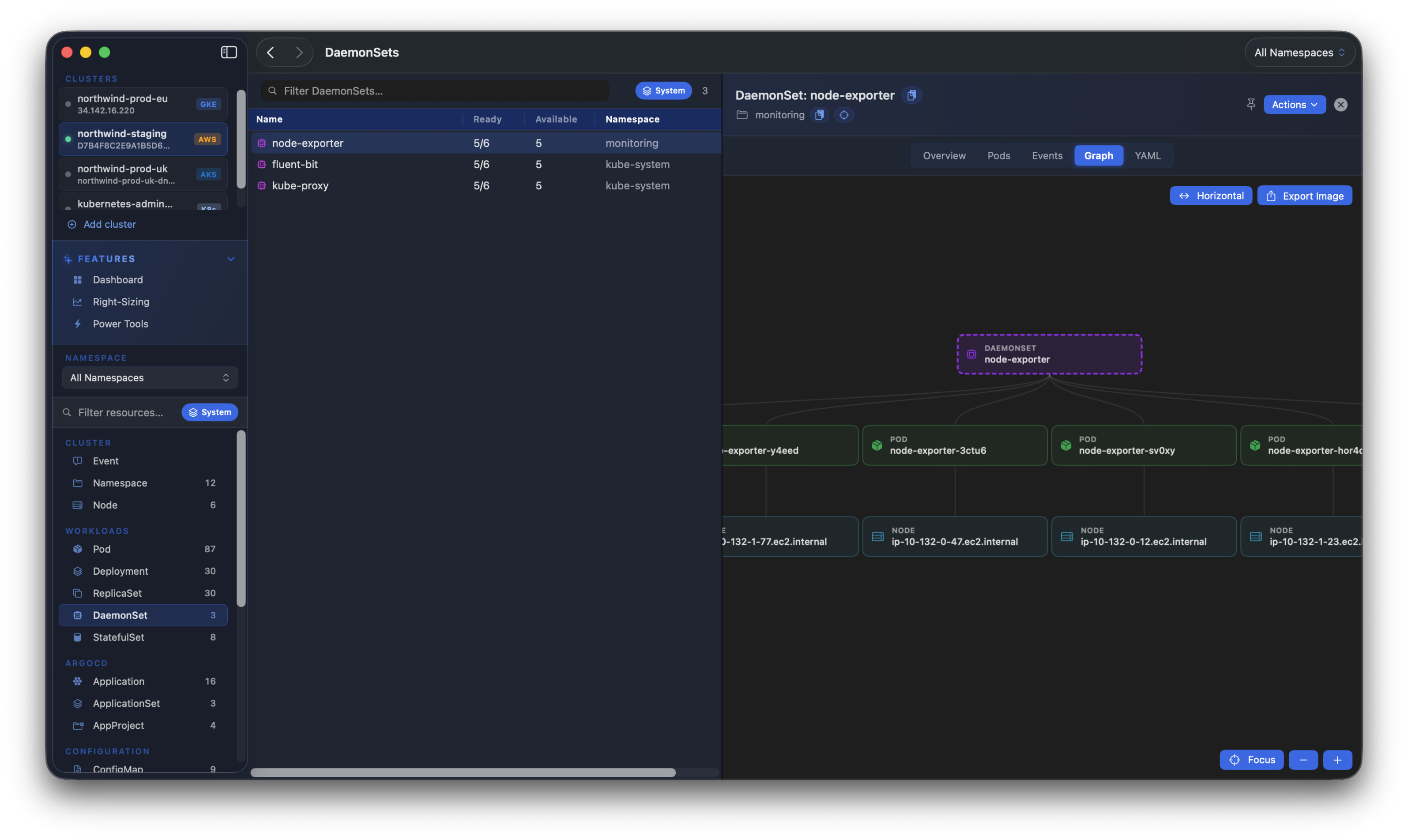Screen dimensions: 1408x840
Task: Click the node-exporter row icon
Action: 261,143
